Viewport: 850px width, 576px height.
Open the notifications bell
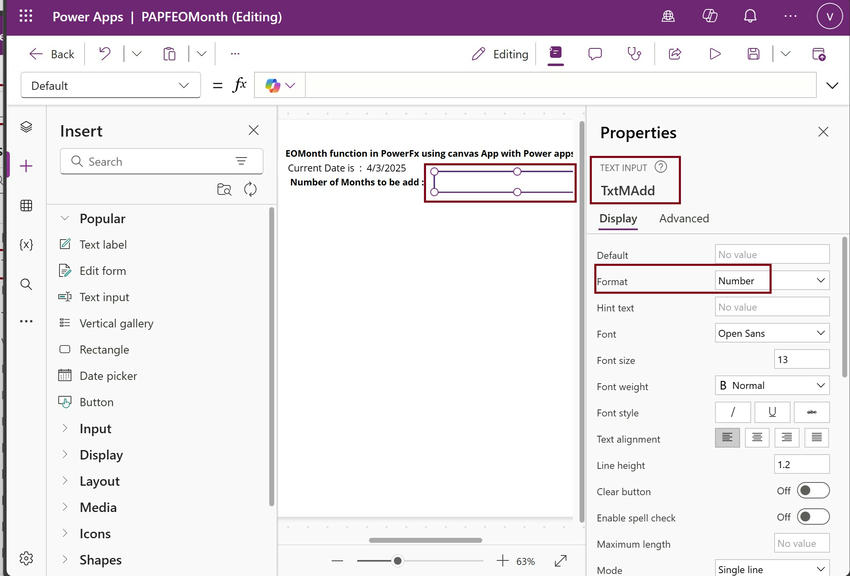tap(750, 16)
